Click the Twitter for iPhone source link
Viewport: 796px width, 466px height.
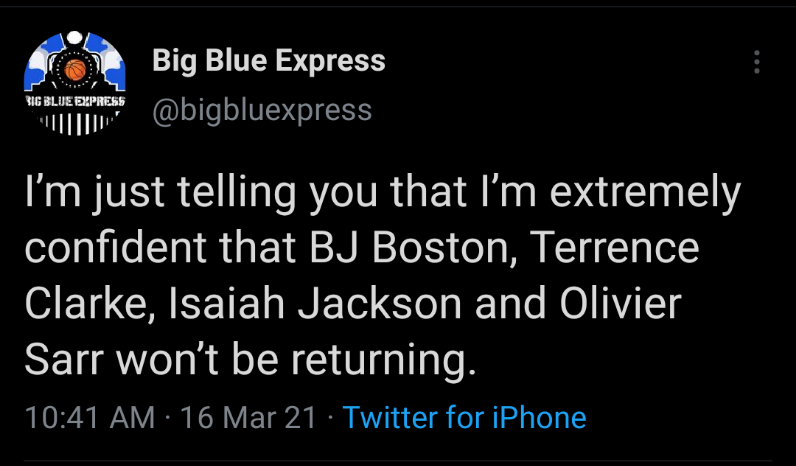464,416
